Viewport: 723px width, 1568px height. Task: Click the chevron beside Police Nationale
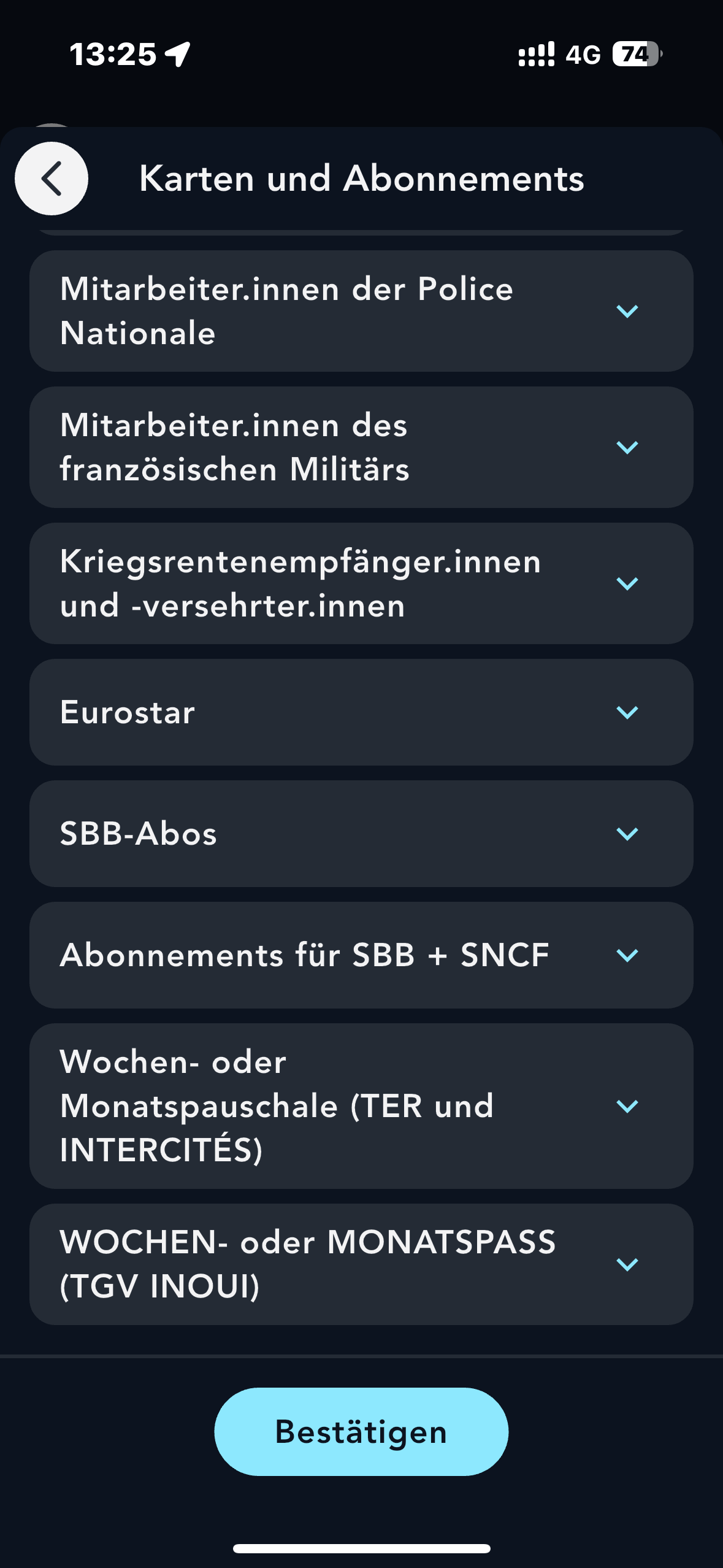[x=627, y=311]
